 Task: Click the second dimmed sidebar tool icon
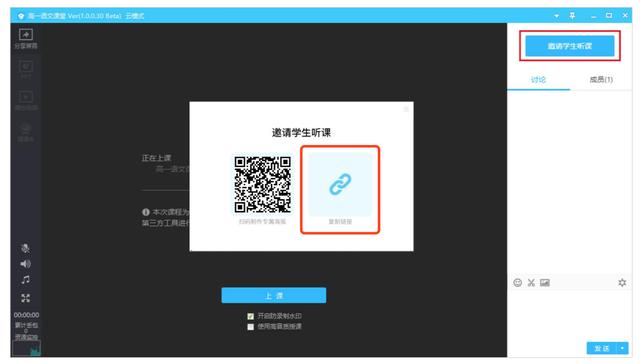tap(26, 67)
